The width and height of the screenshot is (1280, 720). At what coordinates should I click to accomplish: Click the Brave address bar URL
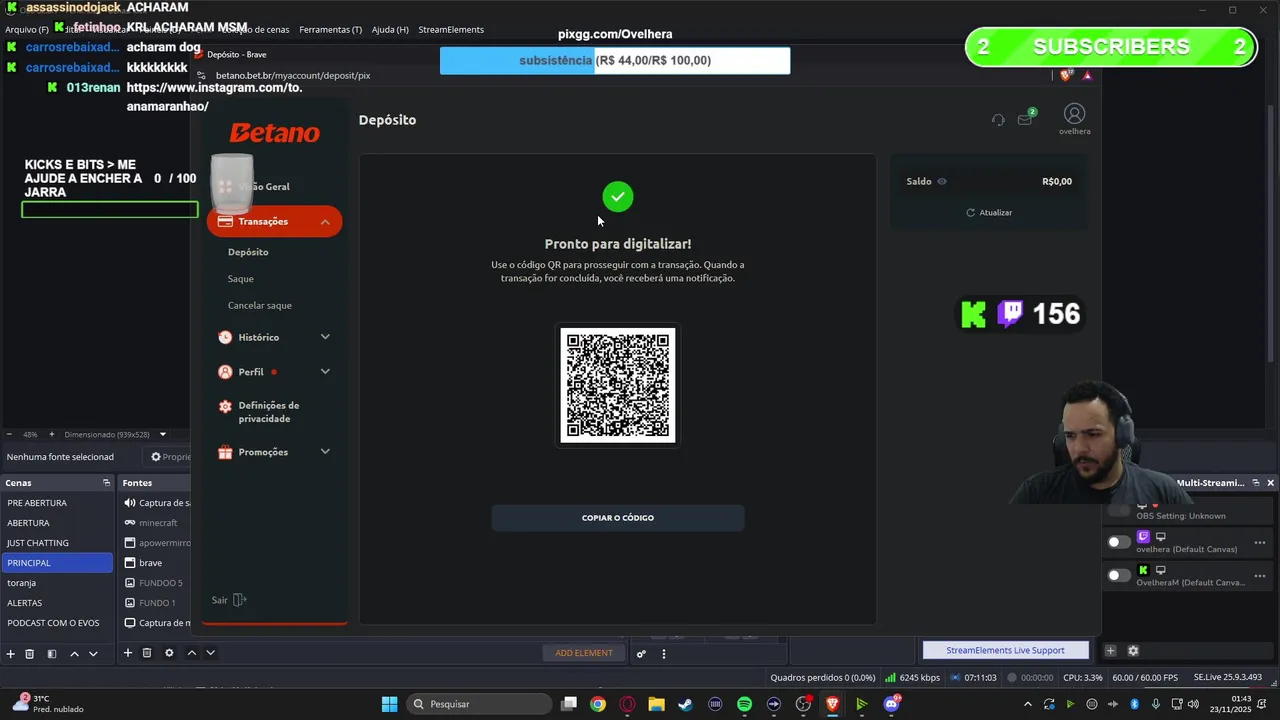point(293,75)
